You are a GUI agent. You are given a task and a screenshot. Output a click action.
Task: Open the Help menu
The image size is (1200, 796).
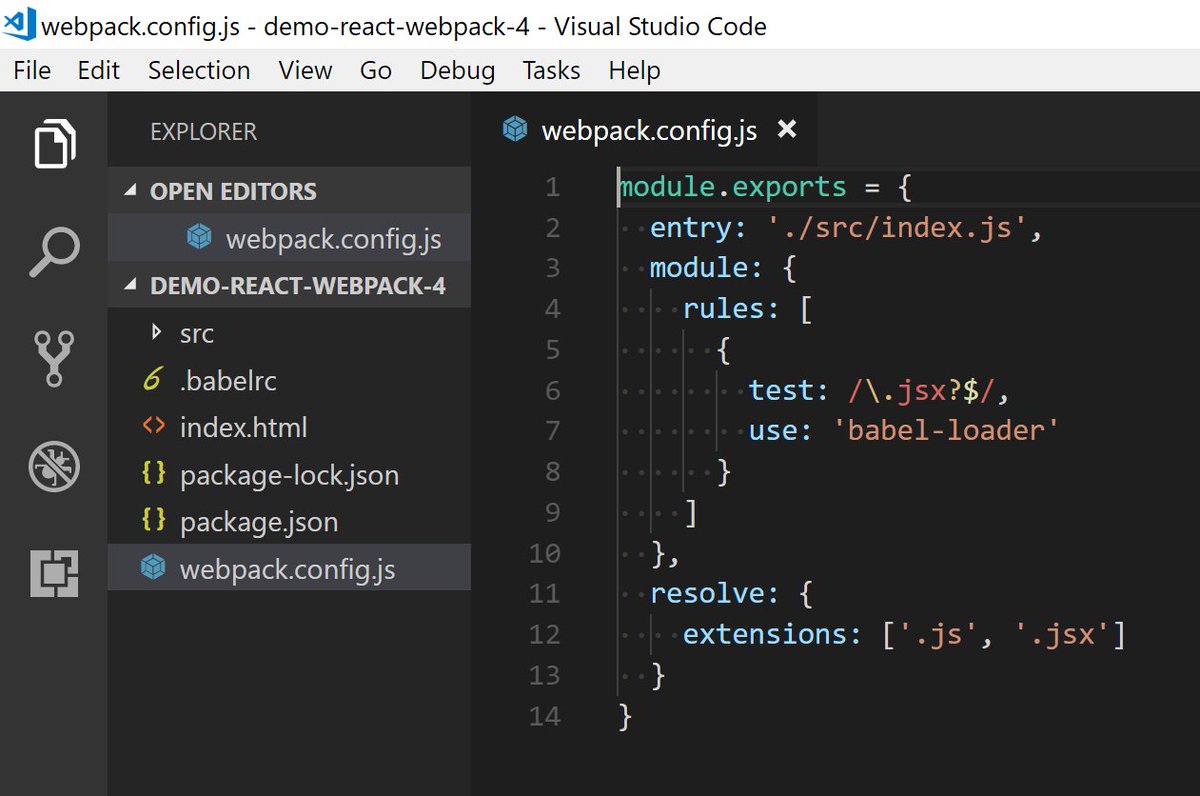click(634, 71)
